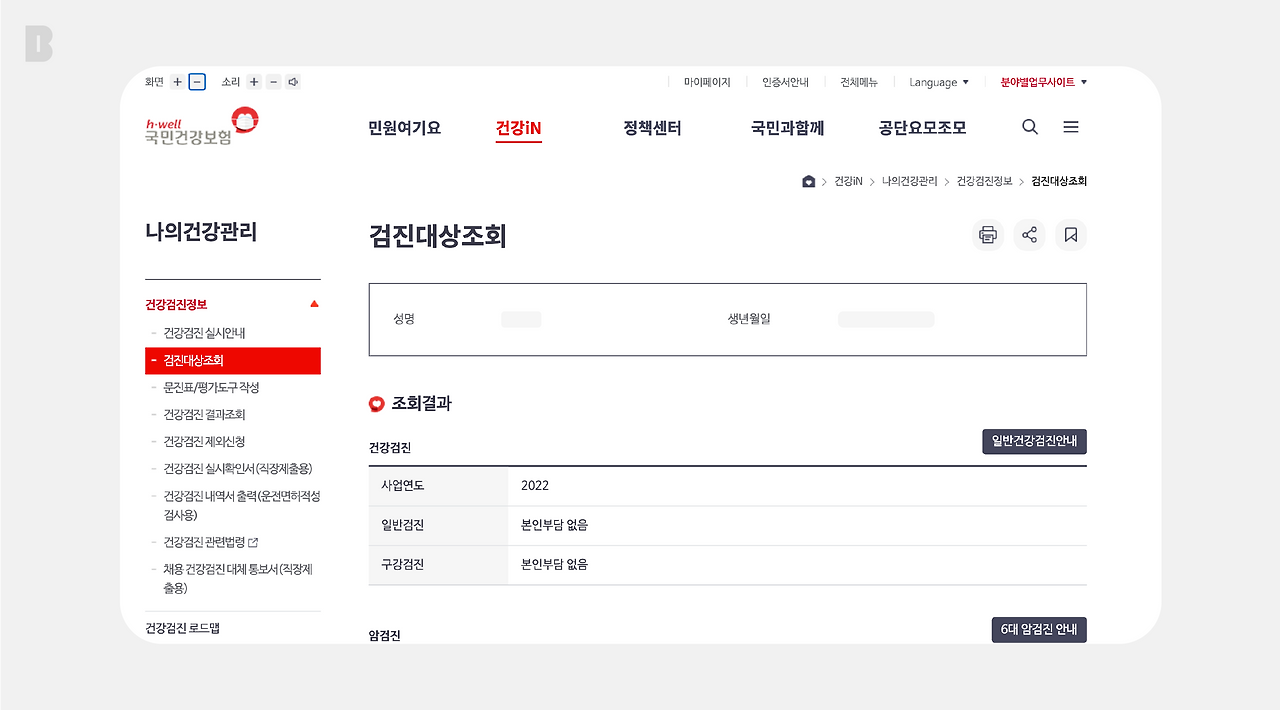1280x710 pixels.
Task: Click the home icon in the breadcrumb
Action: [809, 181]
